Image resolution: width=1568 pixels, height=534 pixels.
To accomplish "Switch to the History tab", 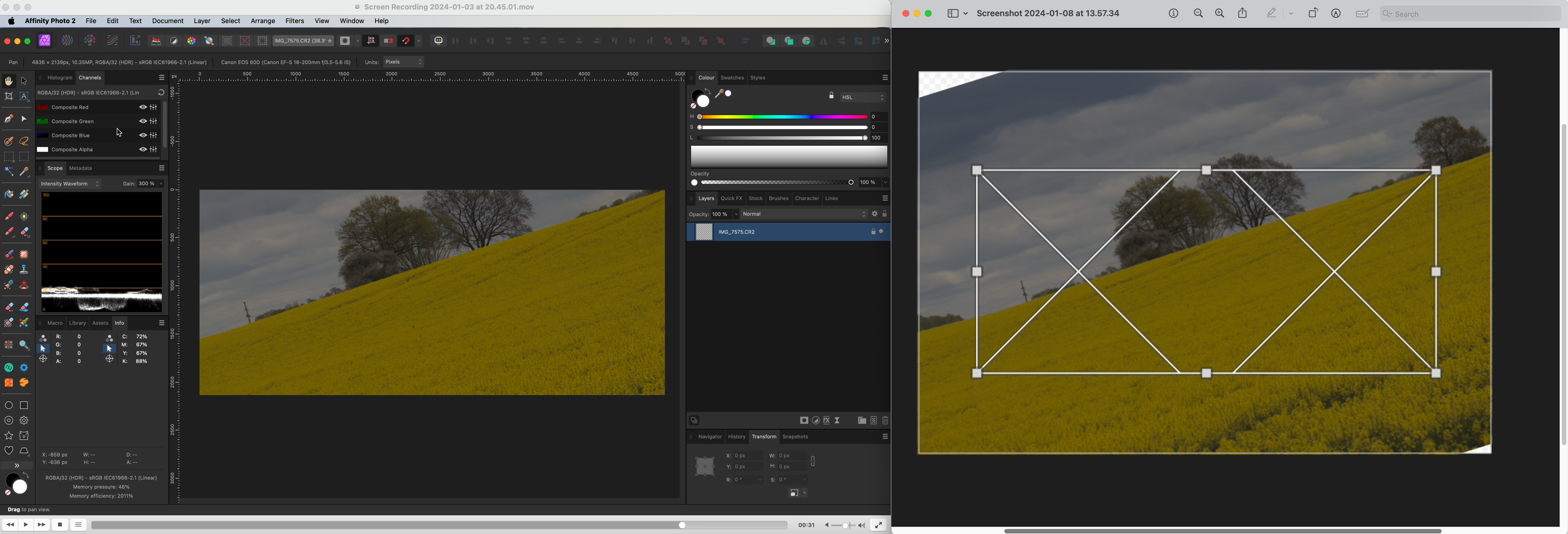I will point(737,437).
